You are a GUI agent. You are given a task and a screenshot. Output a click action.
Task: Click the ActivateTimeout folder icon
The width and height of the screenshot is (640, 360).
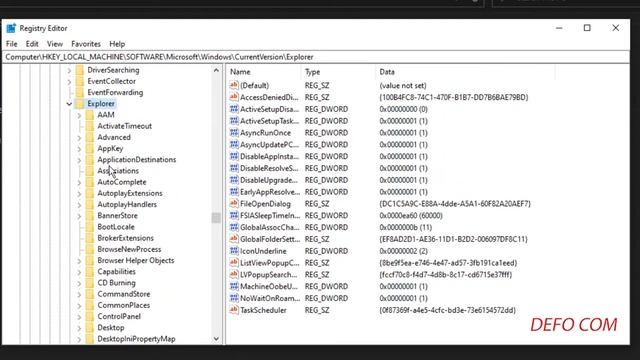point(90,126)
